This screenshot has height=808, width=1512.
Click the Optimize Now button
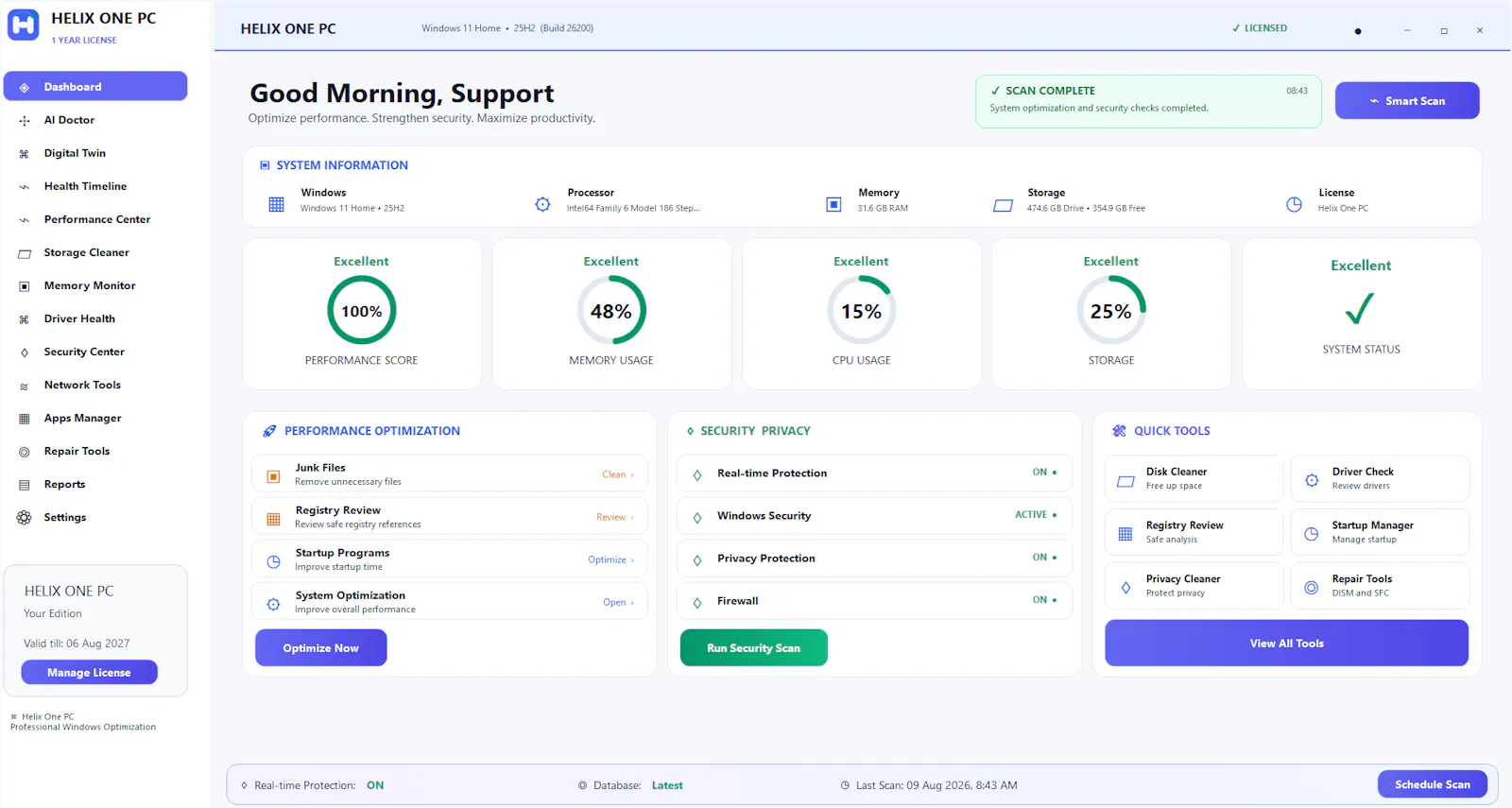(321, 648)
